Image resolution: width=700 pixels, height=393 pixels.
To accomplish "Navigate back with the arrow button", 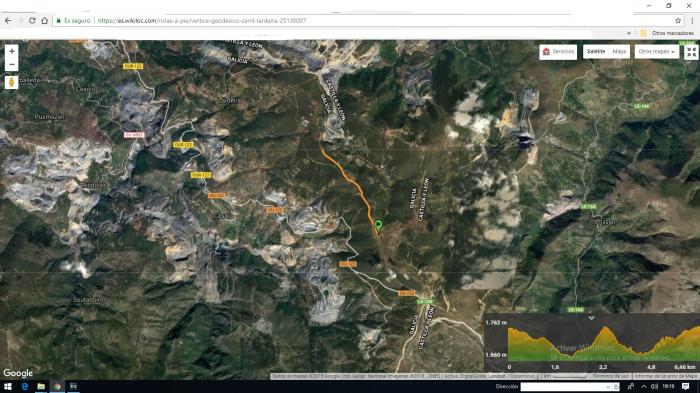I will tap(8, 21).
